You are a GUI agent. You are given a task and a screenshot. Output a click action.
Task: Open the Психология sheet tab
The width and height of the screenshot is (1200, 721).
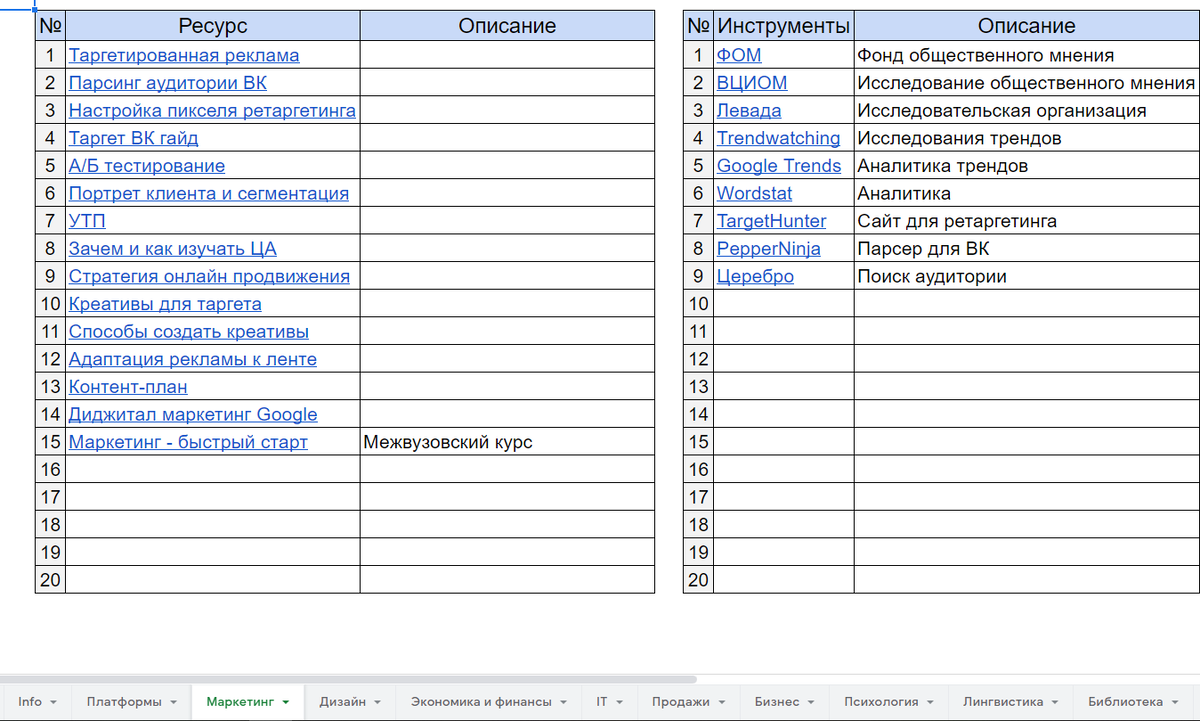[888, 702]
